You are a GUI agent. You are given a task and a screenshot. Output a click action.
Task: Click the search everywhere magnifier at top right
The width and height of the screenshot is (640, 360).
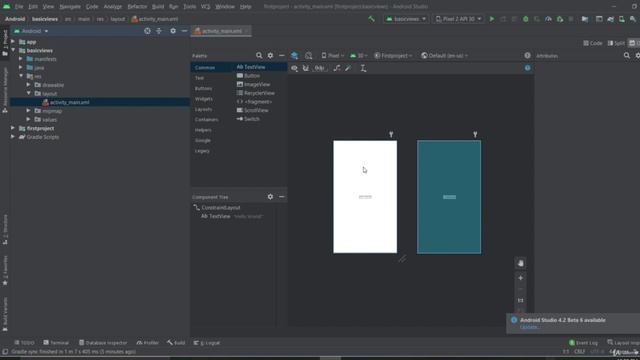pyautogui.click(x=633, y=19)
